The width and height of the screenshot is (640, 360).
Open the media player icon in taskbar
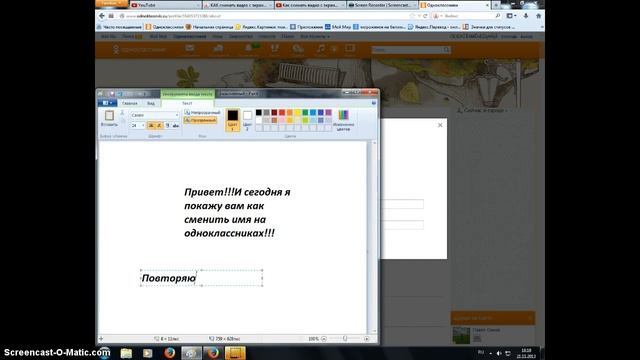(x=148, y=353)
